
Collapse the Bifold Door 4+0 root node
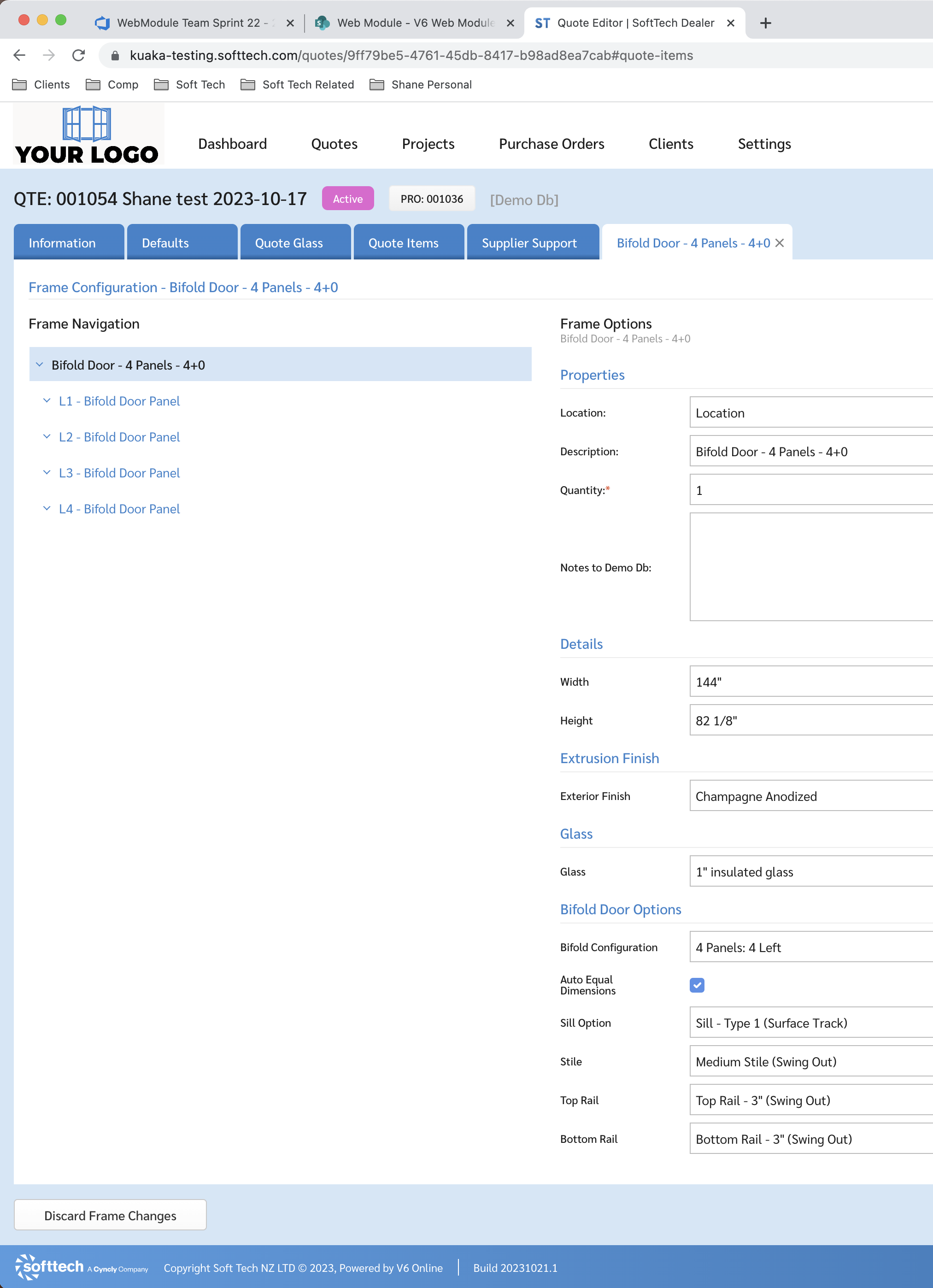[x=39, y=365]
